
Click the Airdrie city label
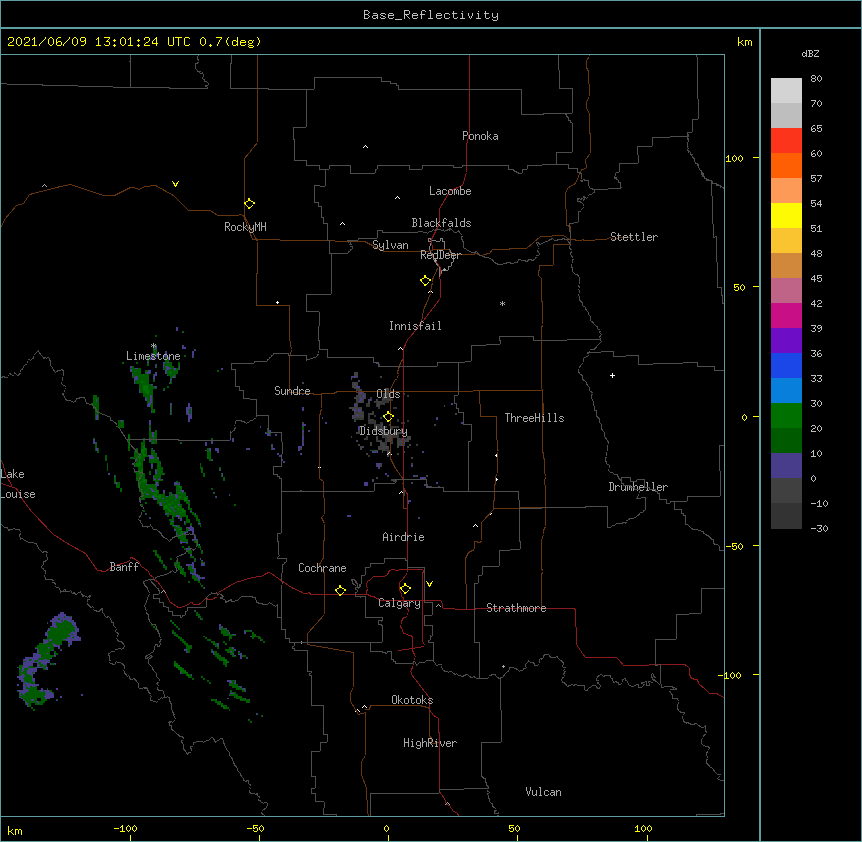click(403, 537)
